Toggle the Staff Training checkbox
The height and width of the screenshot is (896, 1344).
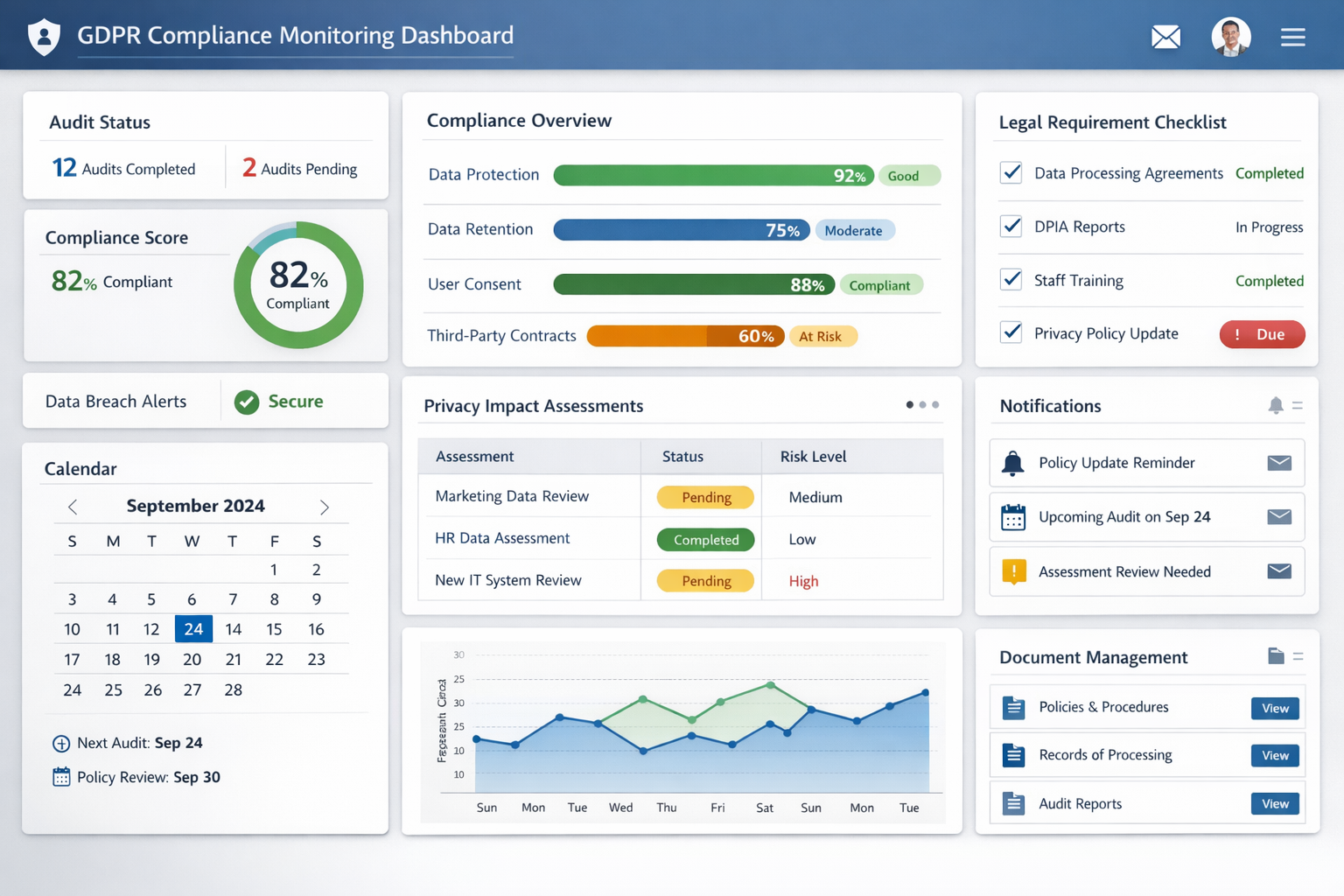tap(1011, 279)
